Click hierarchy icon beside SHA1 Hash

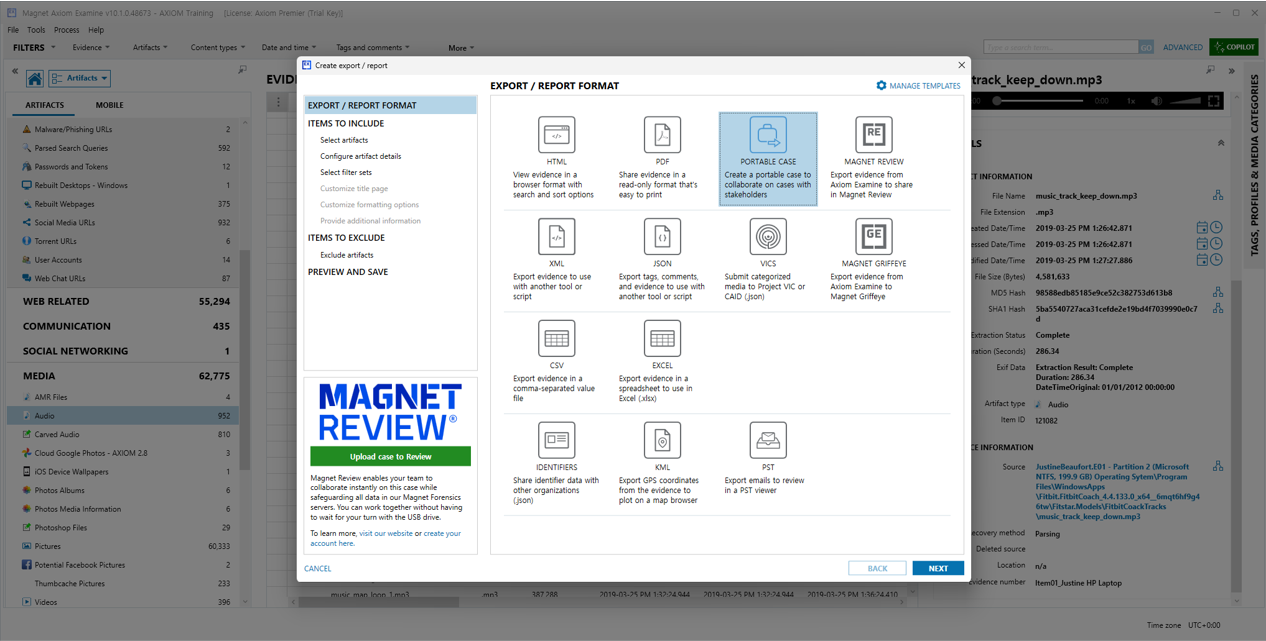(x=1218, y=309)
